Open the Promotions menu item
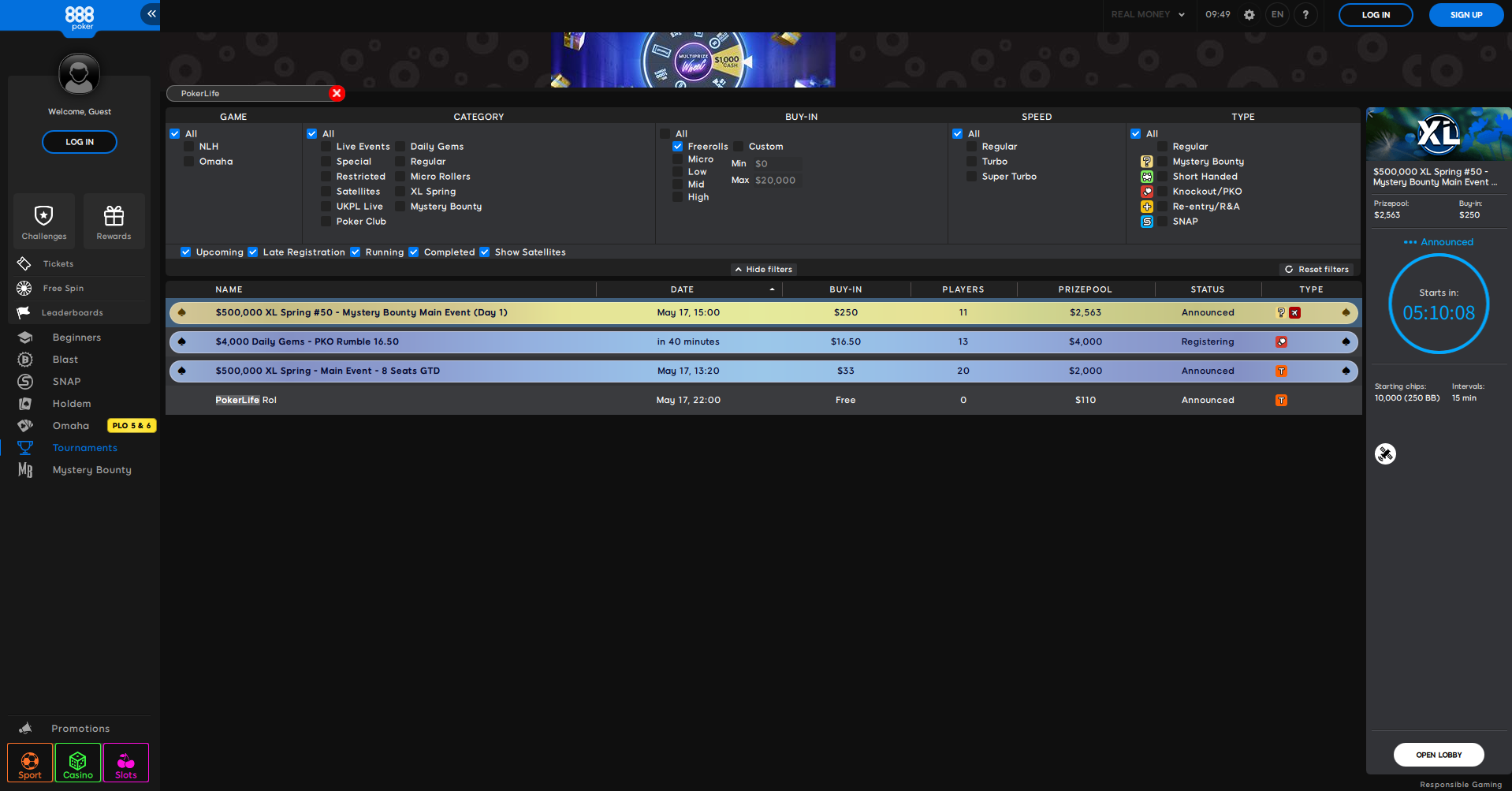The width and height of the screenshot is (1512, 791). point(80,729)
